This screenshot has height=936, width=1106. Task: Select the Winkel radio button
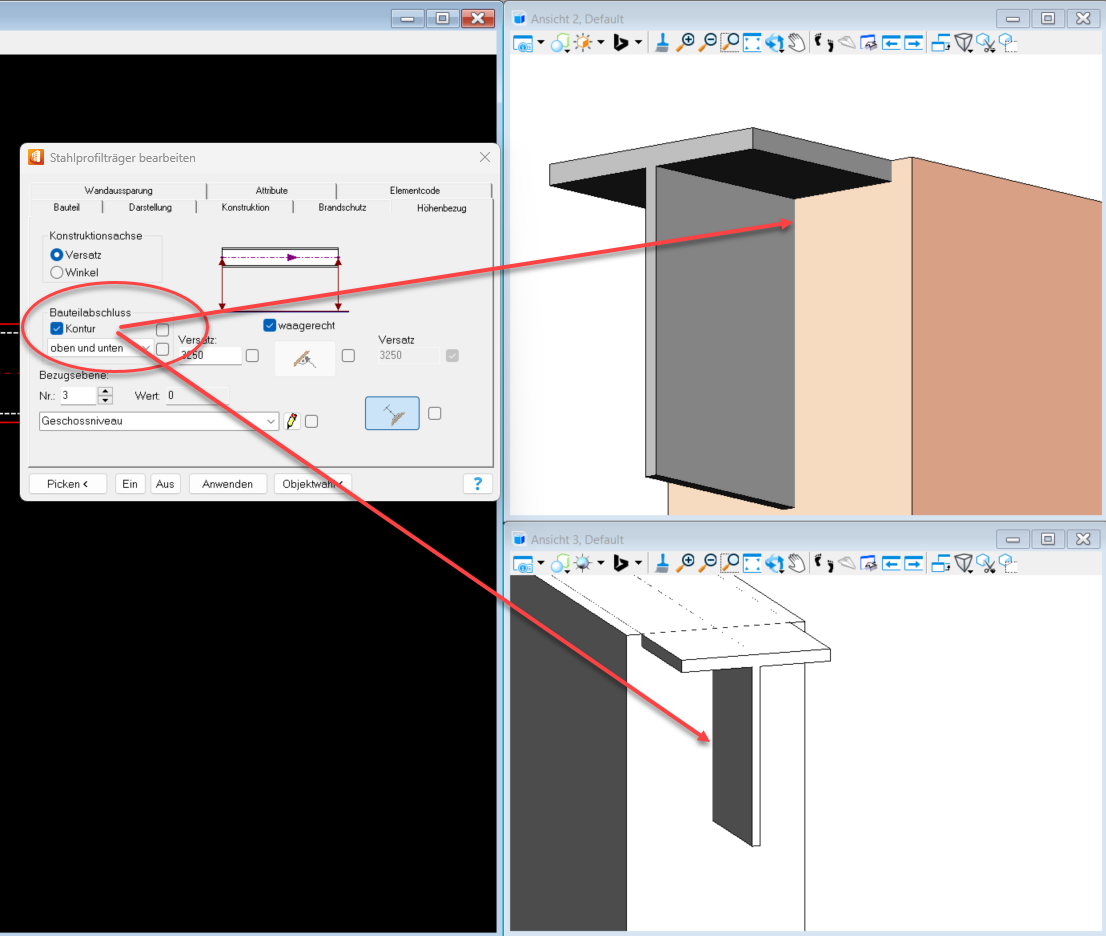tap(57, 272)
